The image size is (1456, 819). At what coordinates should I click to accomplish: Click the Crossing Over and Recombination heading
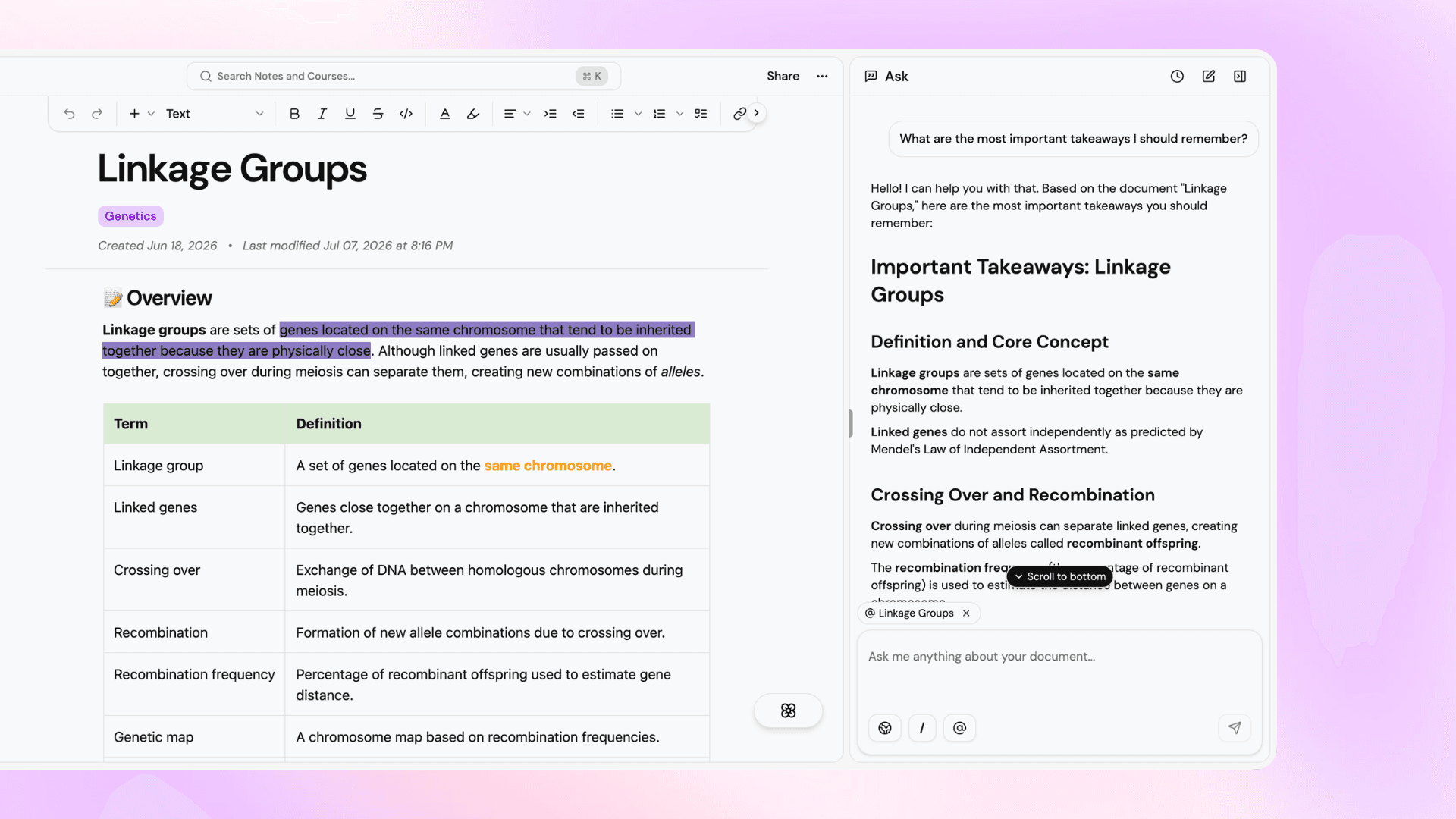1012,495
